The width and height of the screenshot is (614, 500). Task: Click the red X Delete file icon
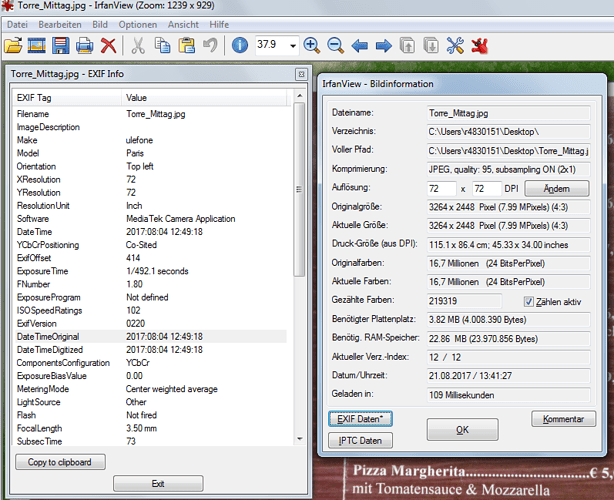108,46
